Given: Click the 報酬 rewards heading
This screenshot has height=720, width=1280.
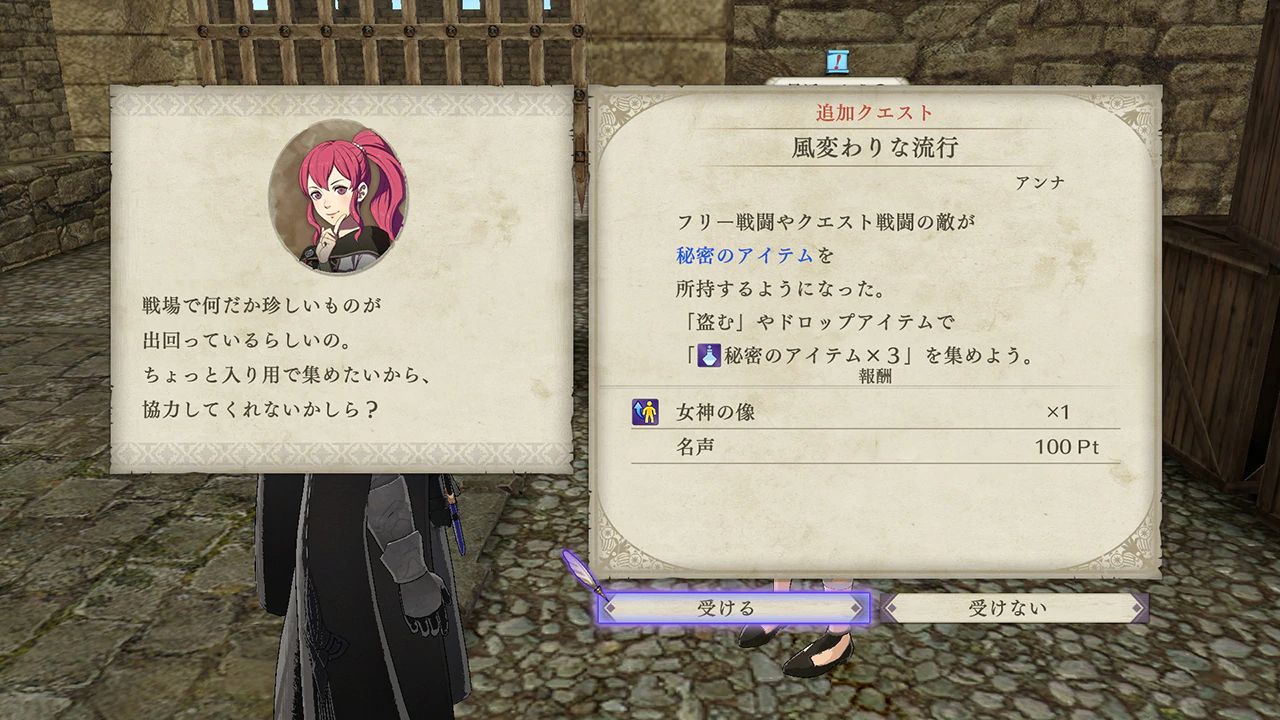Looking at the screenshot, I should pyautogui.click(x=875, y=378).
